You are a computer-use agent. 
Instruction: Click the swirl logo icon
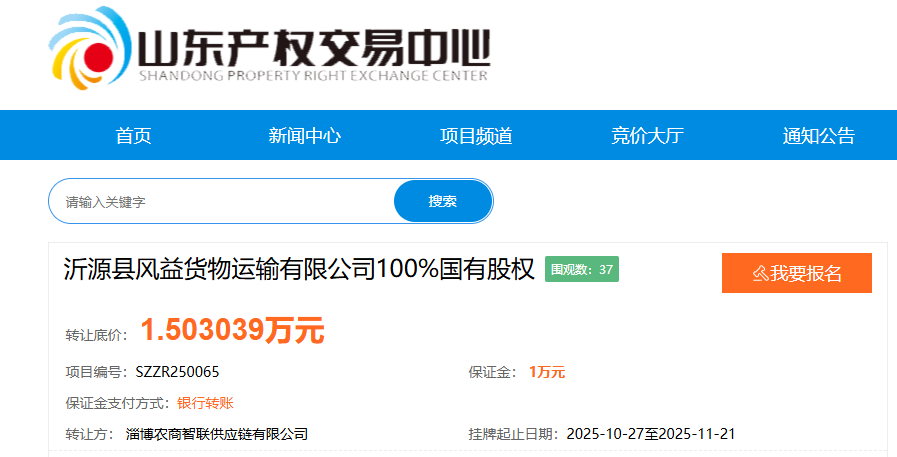click(x=90, y=48)
